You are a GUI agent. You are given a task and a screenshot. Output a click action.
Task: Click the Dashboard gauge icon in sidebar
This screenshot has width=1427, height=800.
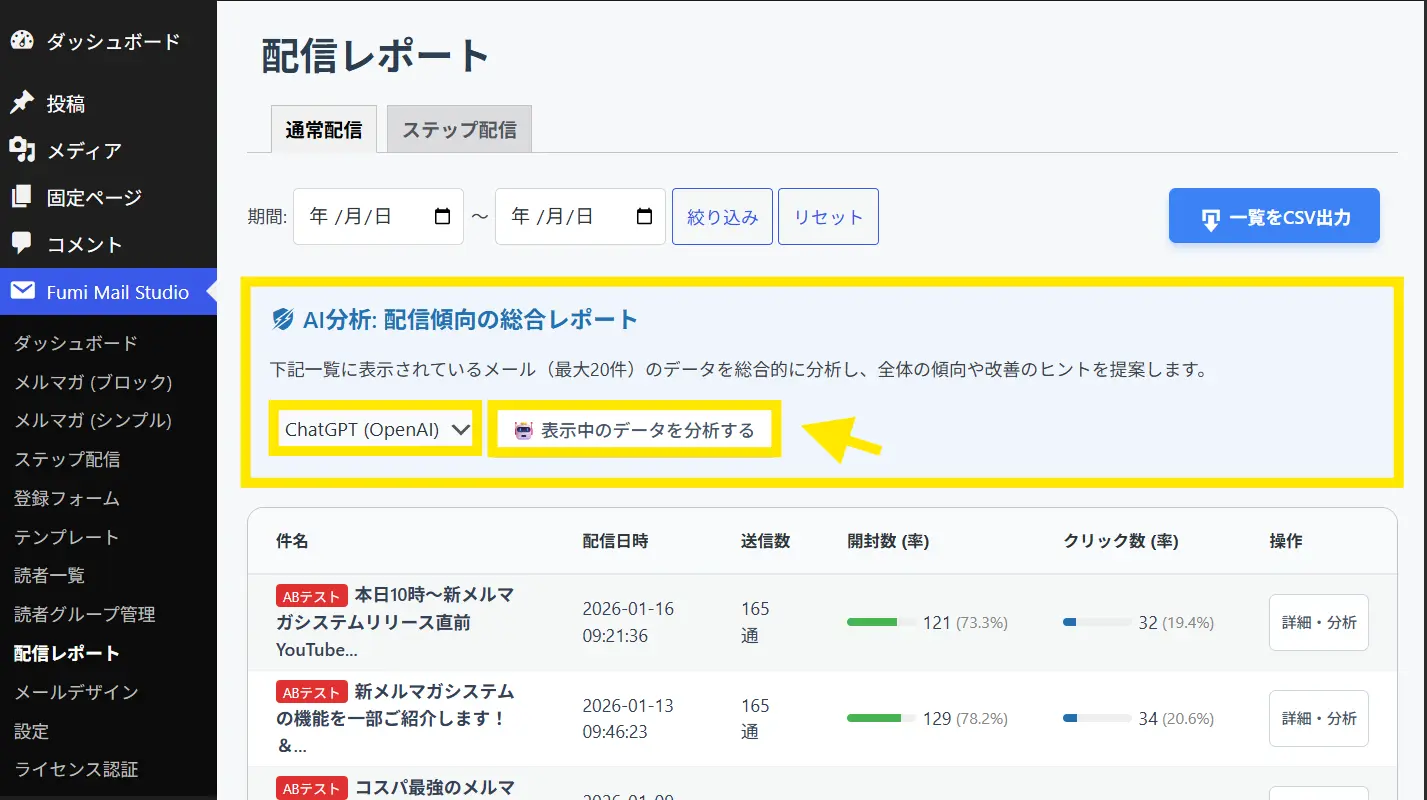[22, 41]
